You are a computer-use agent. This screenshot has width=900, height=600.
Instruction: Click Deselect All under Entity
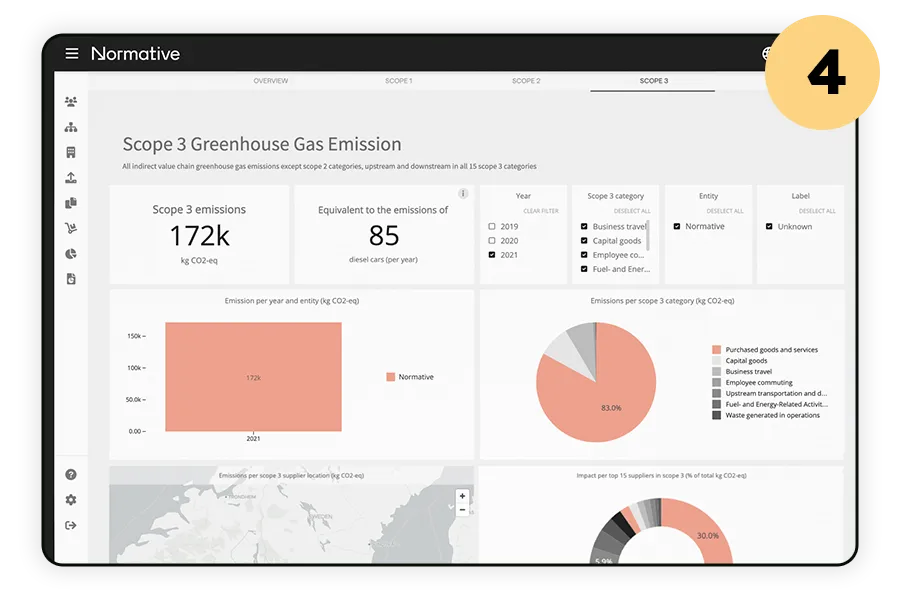(725, 211)
